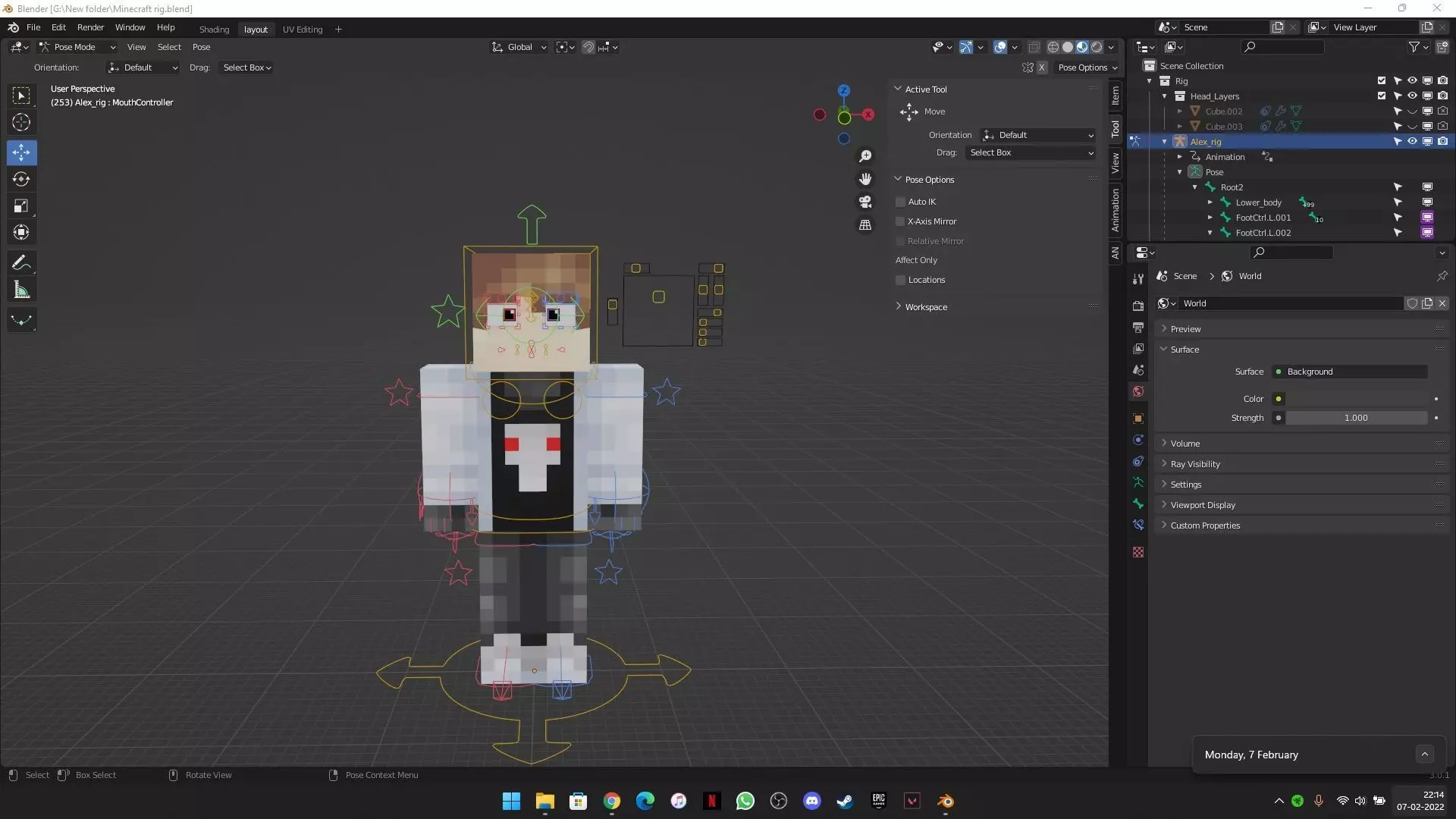Image resolution: width=1456 pixels, height=819 pixels.
Task: Open the Render menu
Action: coord(90,27)
